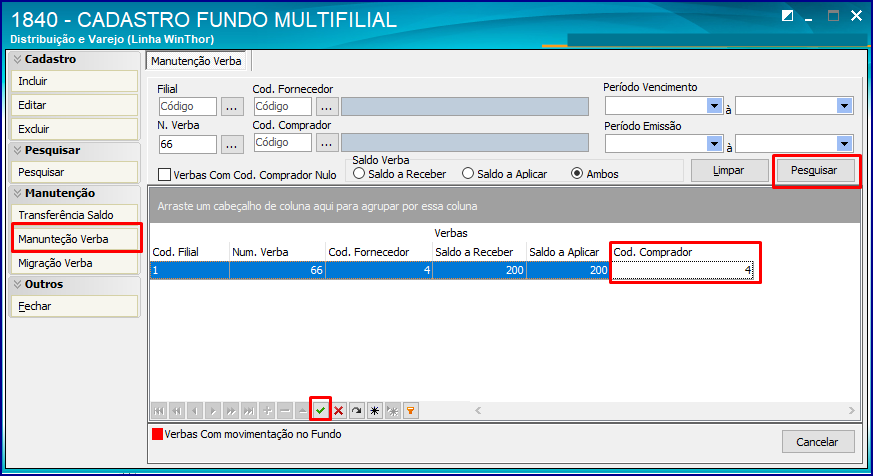Select Num. Verba cell showing 66

click(277, 271)
